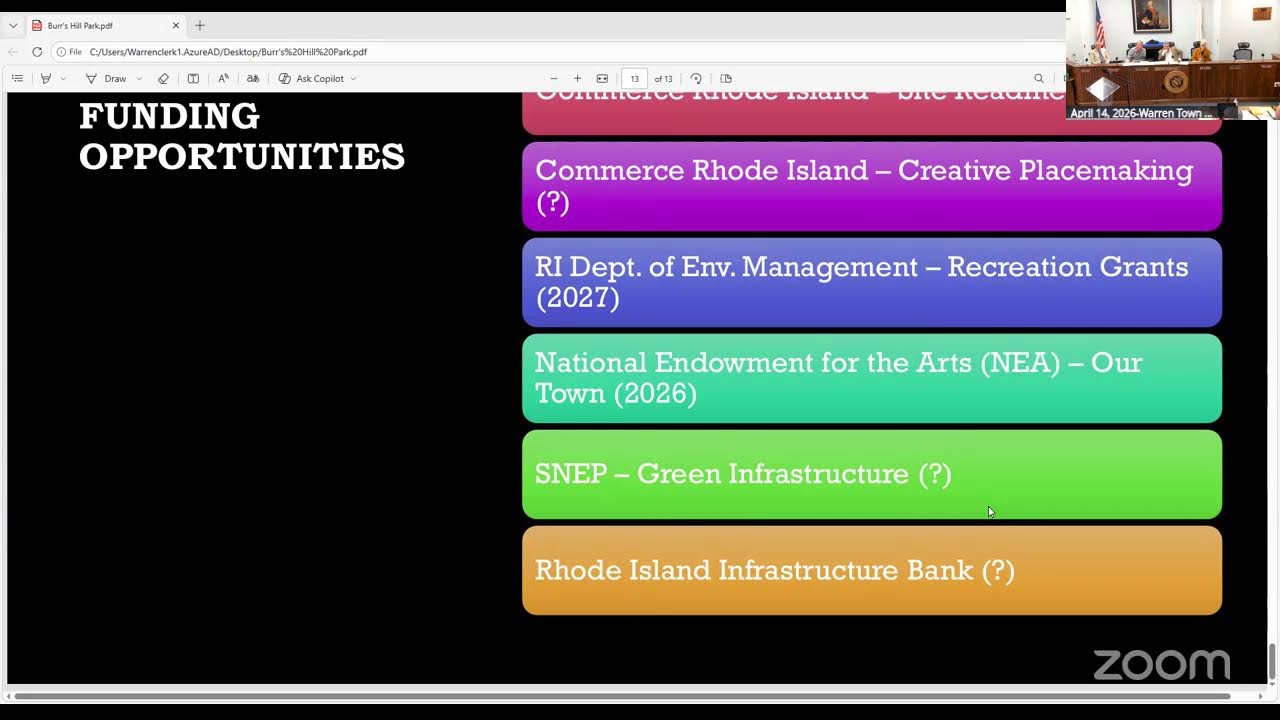Rotate the PDF page
1280x720 pixels.
[696, 78]
